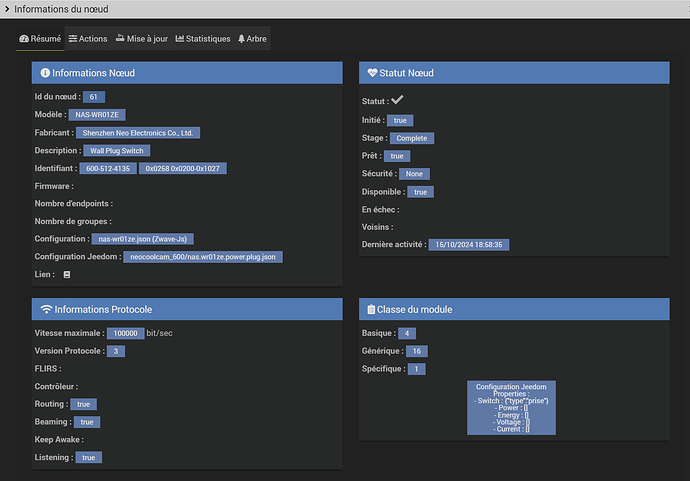
Task: Click the info icon in Informations Nœud header
Action: tap(44, 73)
